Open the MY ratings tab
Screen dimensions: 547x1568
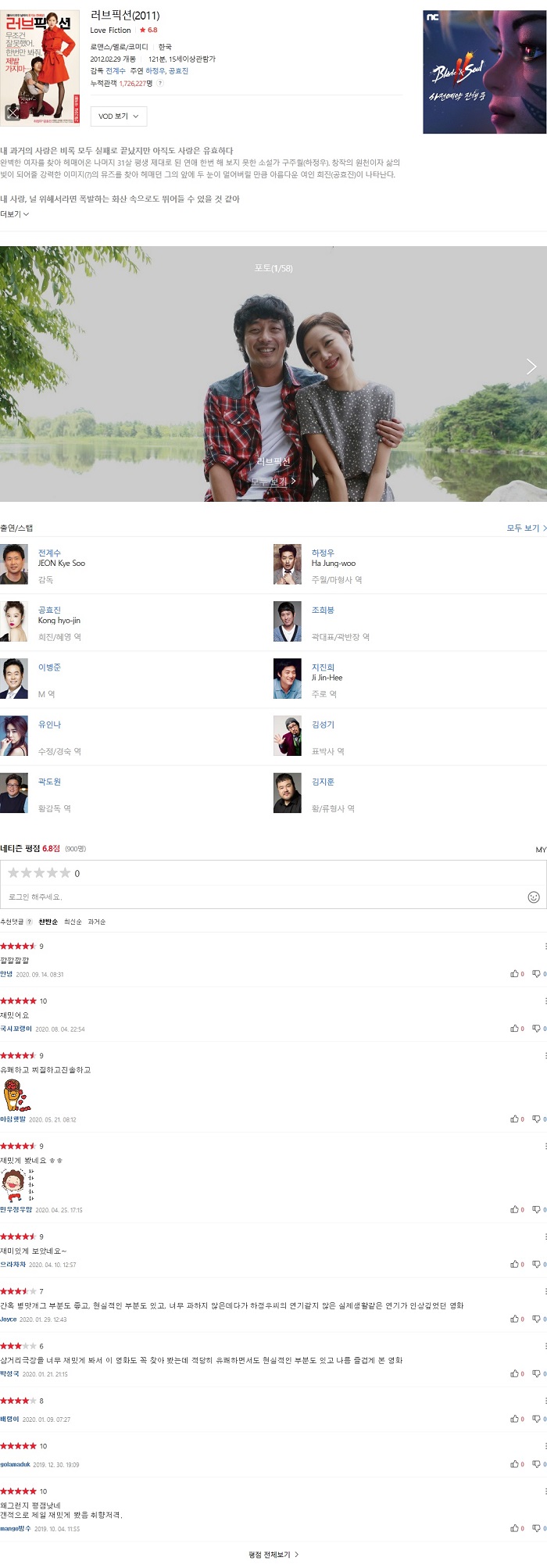(x=541, y=850)
